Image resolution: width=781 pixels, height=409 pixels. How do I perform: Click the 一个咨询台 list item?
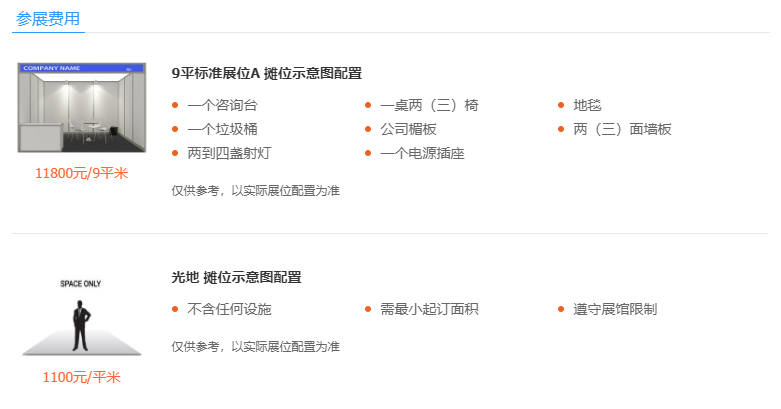coord(222,105)
